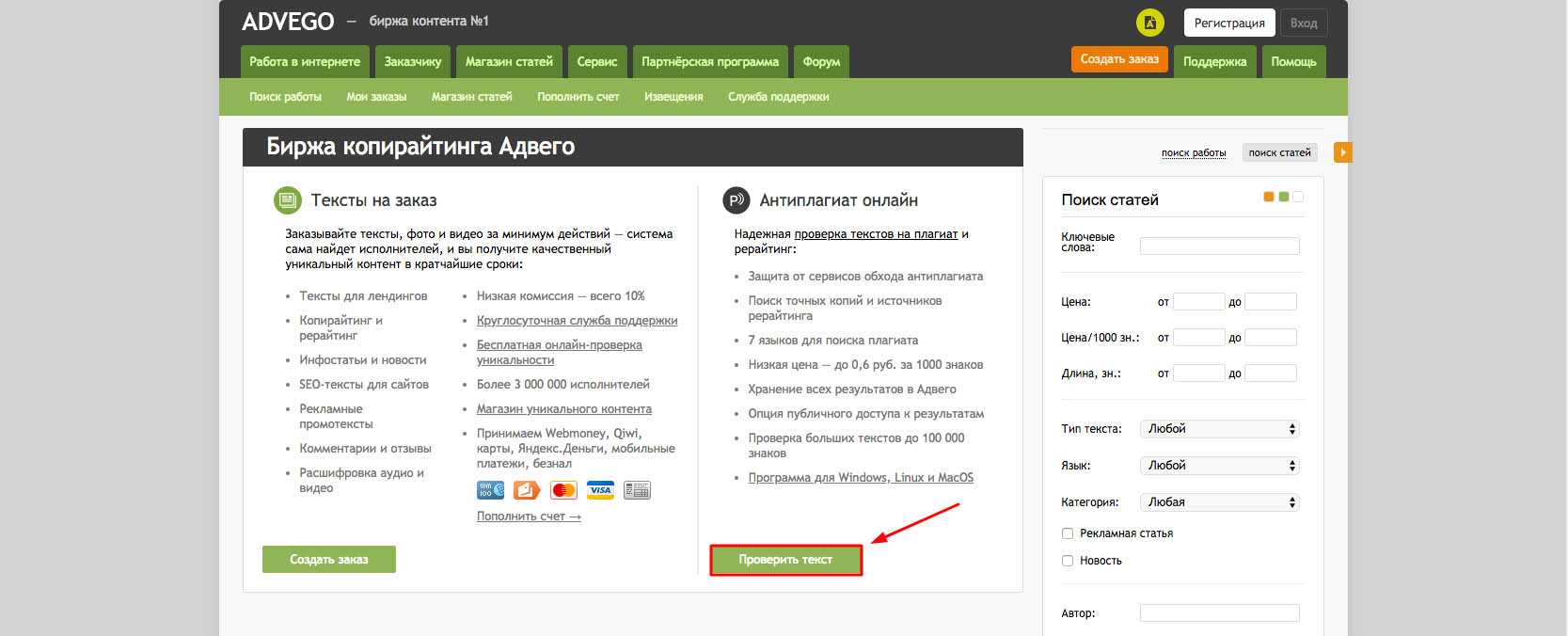Image resolution: width=1568 pixels, height=636 pixels.
Task: Enable the Рекламная статья checkbox
Action: pos(1068,533)
